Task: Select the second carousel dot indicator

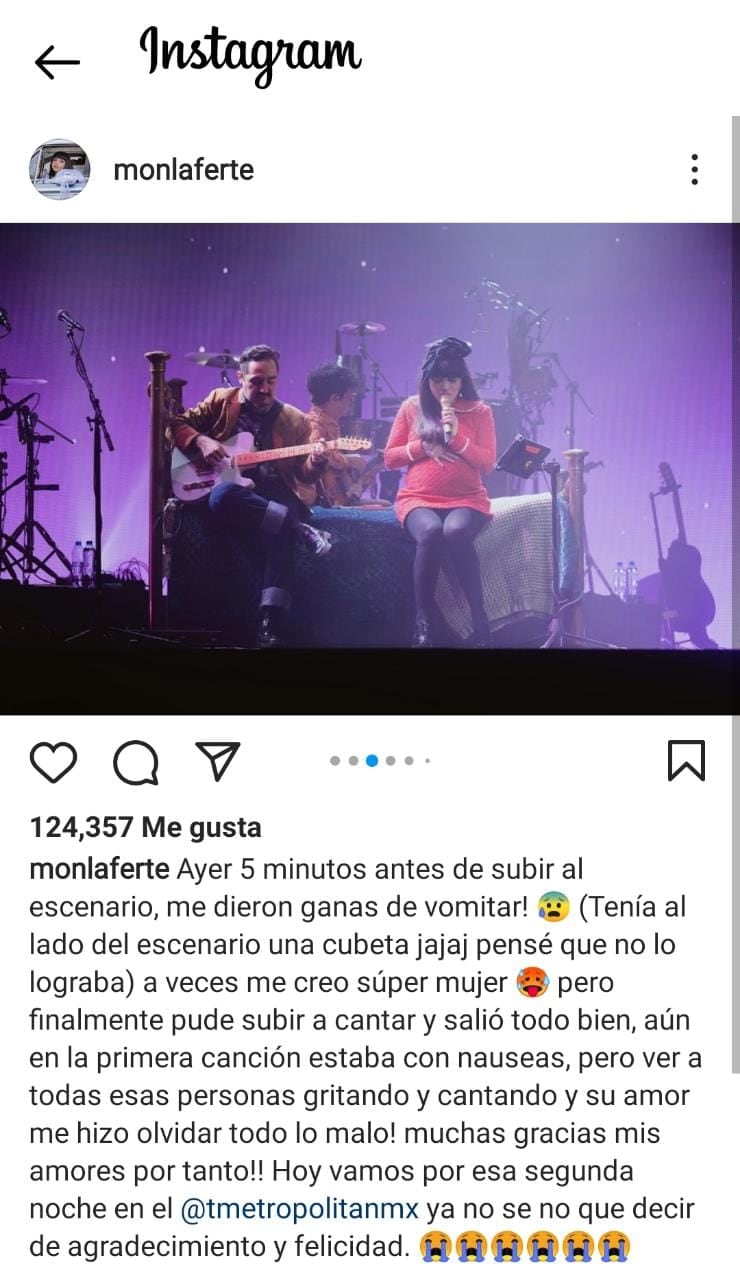Action: point(353,761)
